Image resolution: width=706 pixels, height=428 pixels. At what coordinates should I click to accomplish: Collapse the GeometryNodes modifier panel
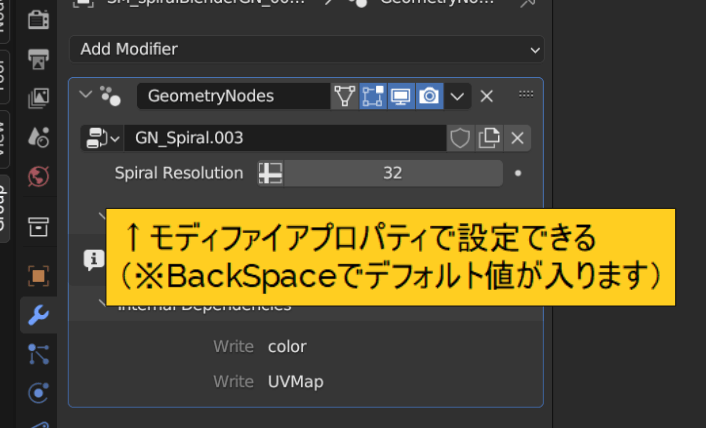click(x=86, y=95)
